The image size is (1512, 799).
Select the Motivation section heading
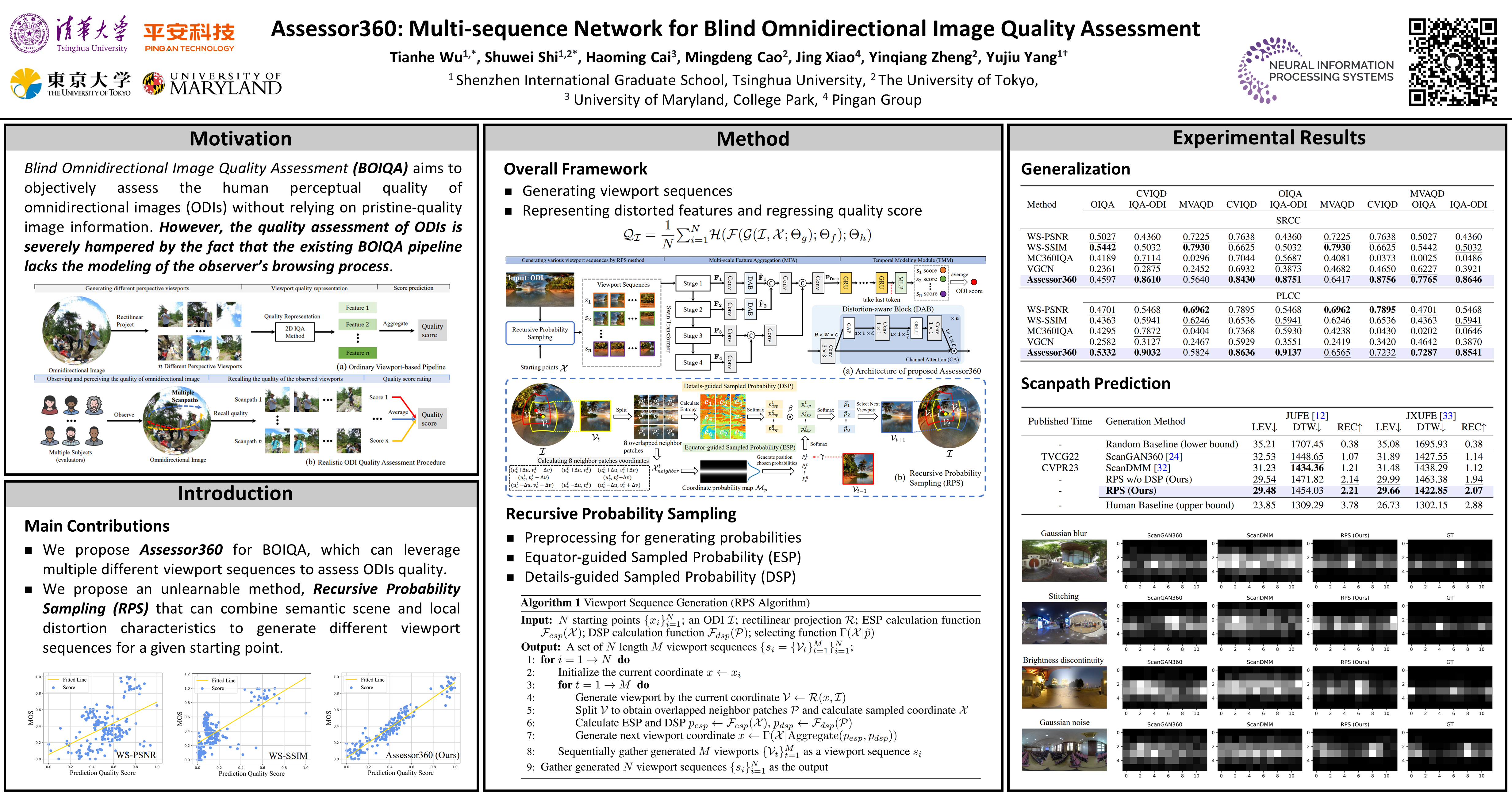(x=241, y=139)
